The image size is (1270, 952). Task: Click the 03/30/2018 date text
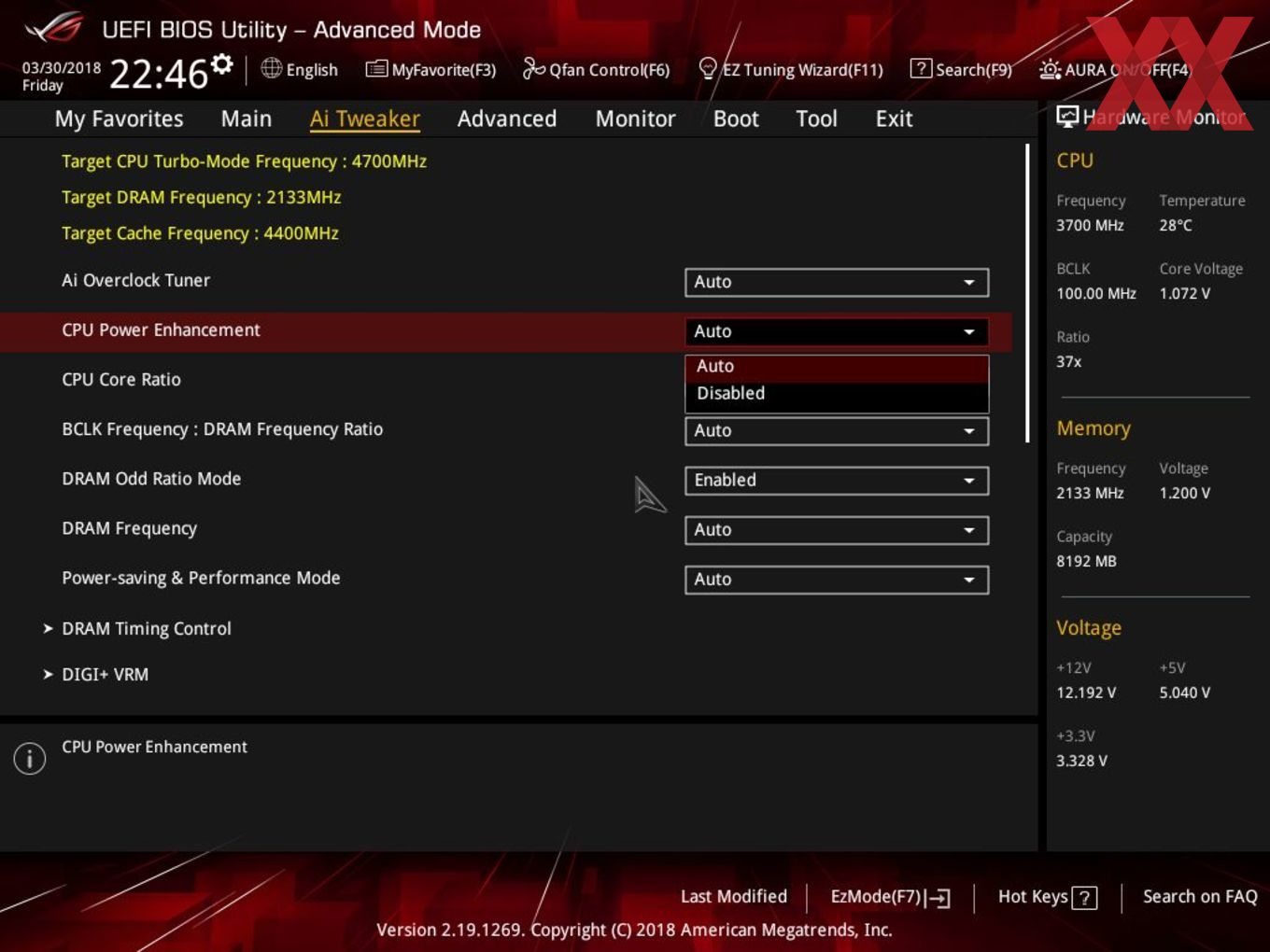coord(62,67)
